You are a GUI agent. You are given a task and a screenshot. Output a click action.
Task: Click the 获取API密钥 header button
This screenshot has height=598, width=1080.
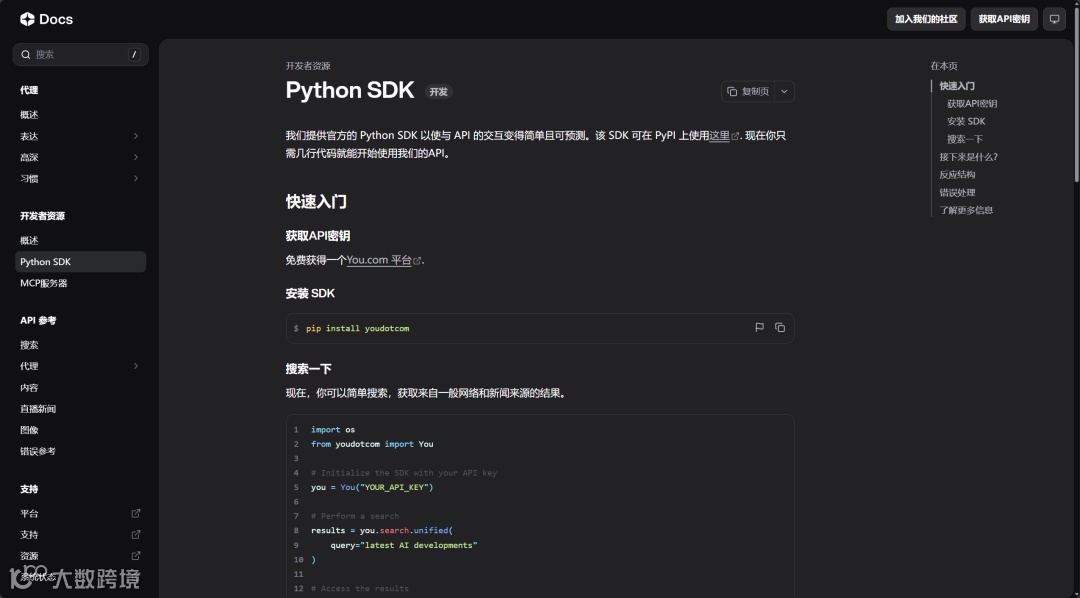point(1004,19)
